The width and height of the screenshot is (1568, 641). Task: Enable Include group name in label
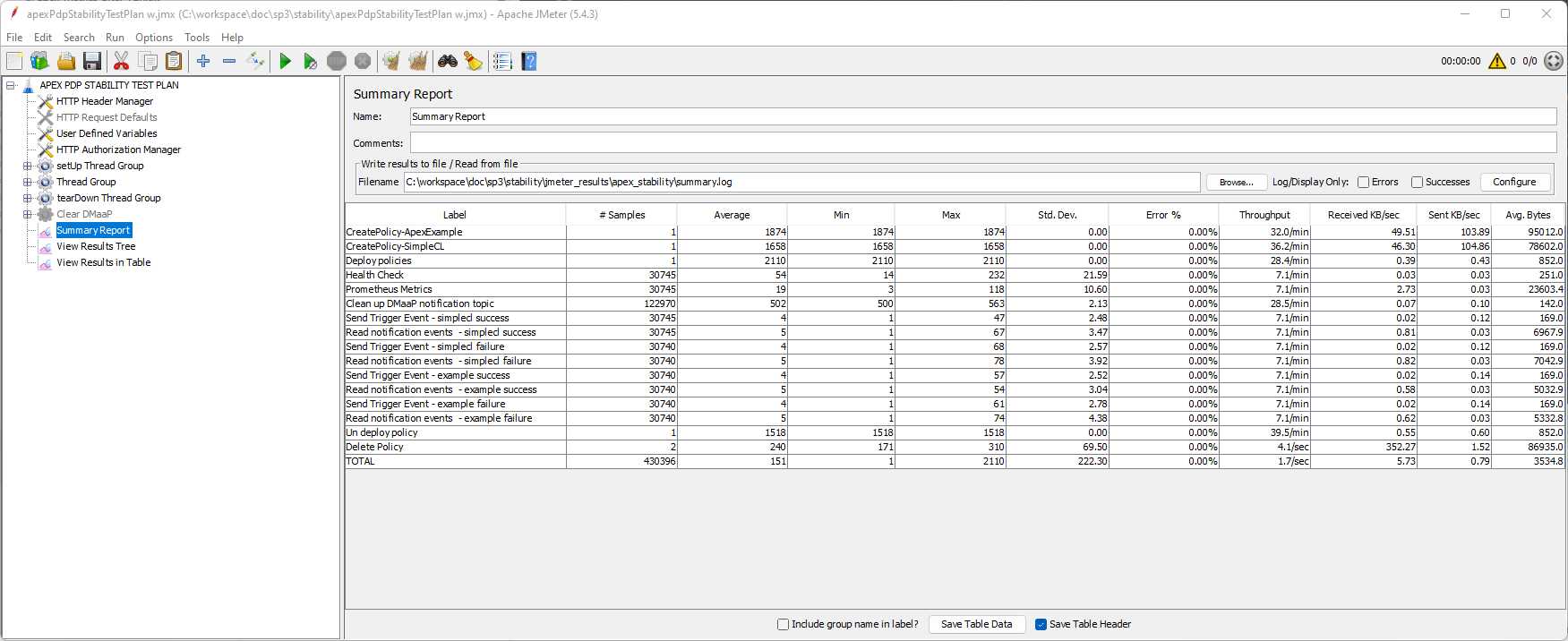(783, 624)
